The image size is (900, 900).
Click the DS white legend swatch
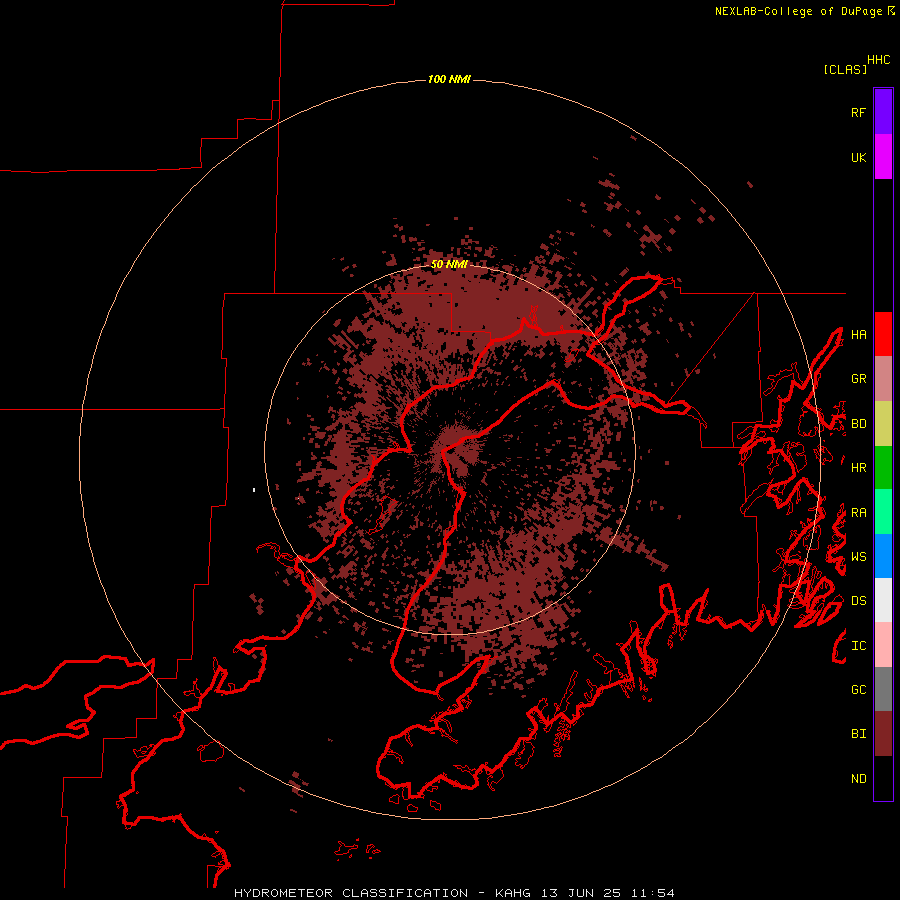pos(883,600)
